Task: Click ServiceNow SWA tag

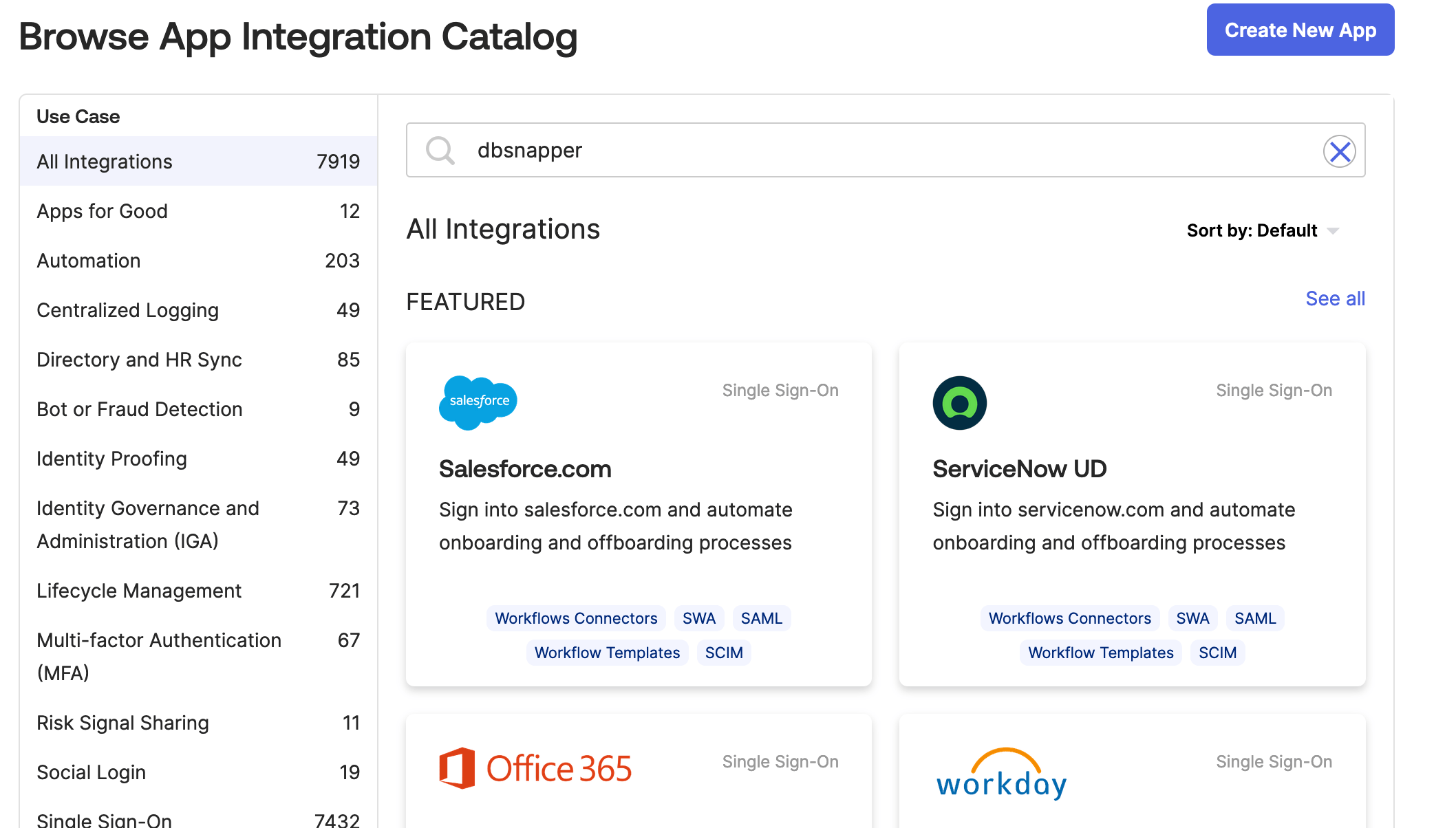Action: 1192,618
